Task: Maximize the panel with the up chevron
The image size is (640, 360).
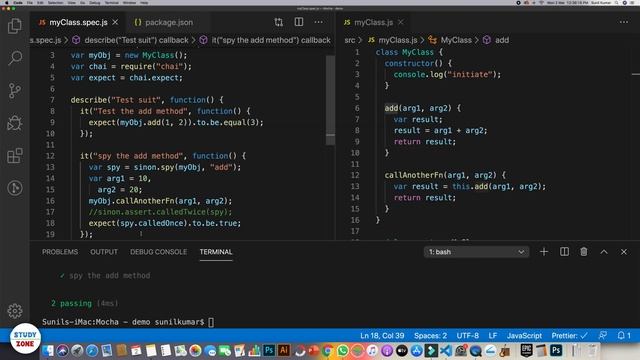Action: 604,252
